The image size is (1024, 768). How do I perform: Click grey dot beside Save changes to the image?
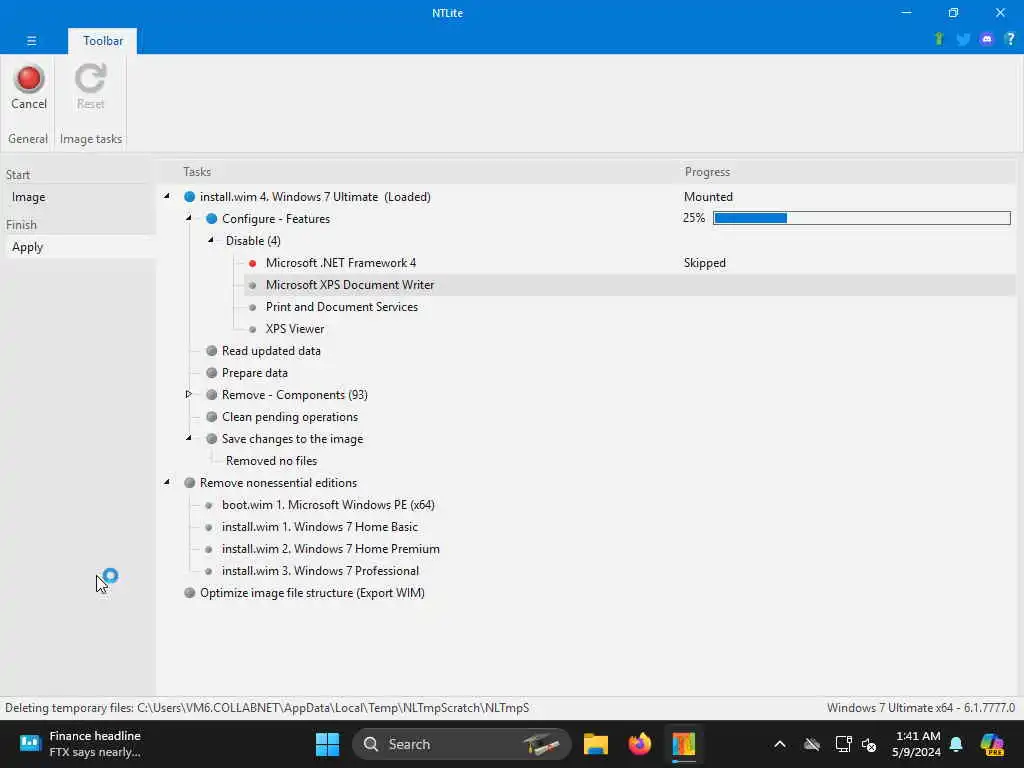212,439
